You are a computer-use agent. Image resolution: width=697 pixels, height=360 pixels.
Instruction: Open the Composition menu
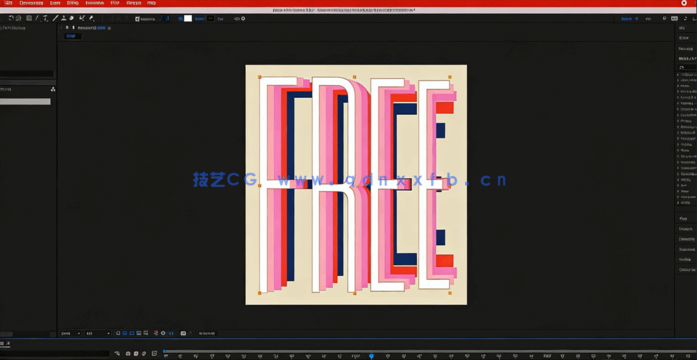click(x=31, y=3)
